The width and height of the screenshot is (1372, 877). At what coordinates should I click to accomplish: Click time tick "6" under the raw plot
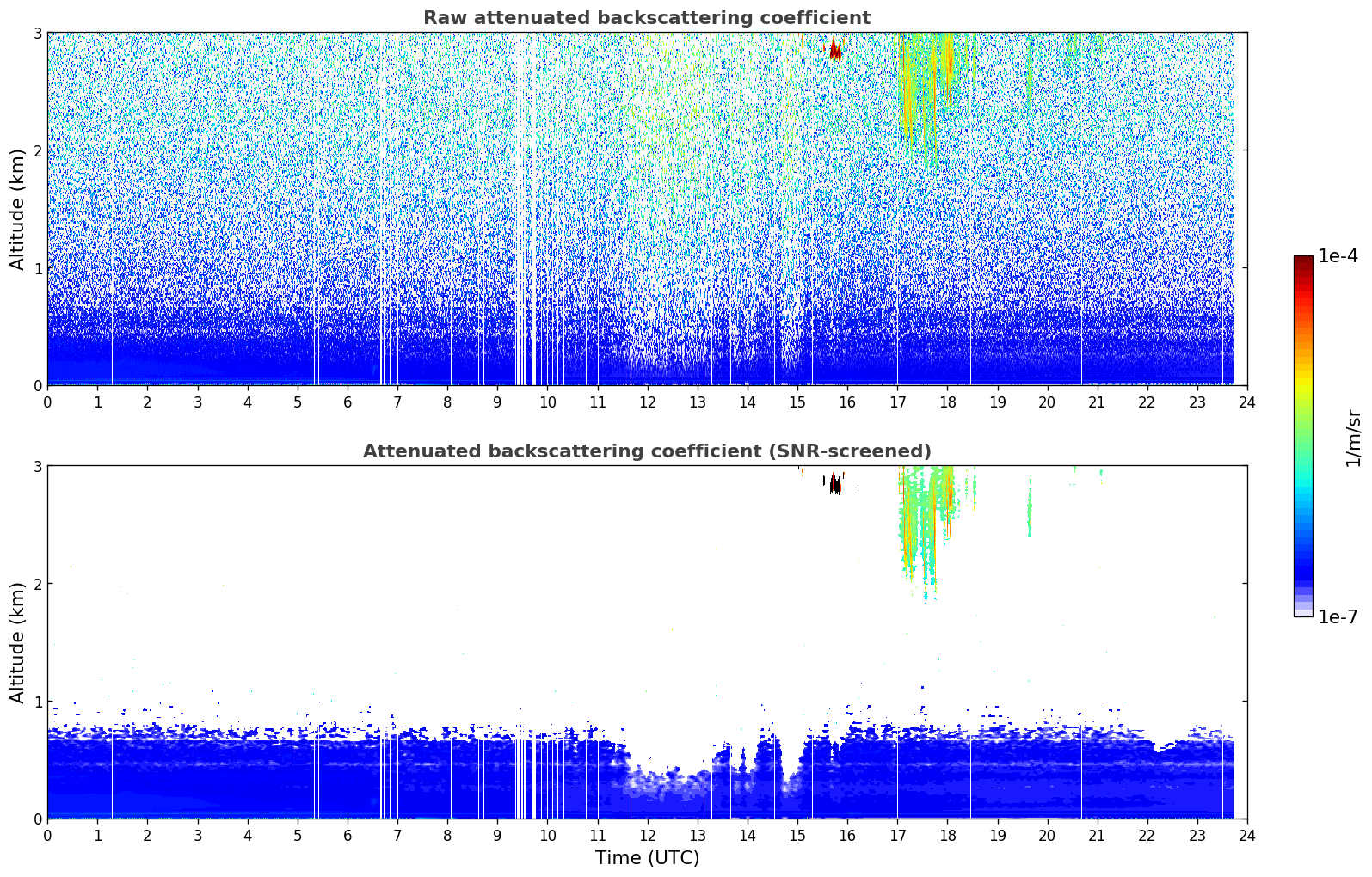coord(348,402)
